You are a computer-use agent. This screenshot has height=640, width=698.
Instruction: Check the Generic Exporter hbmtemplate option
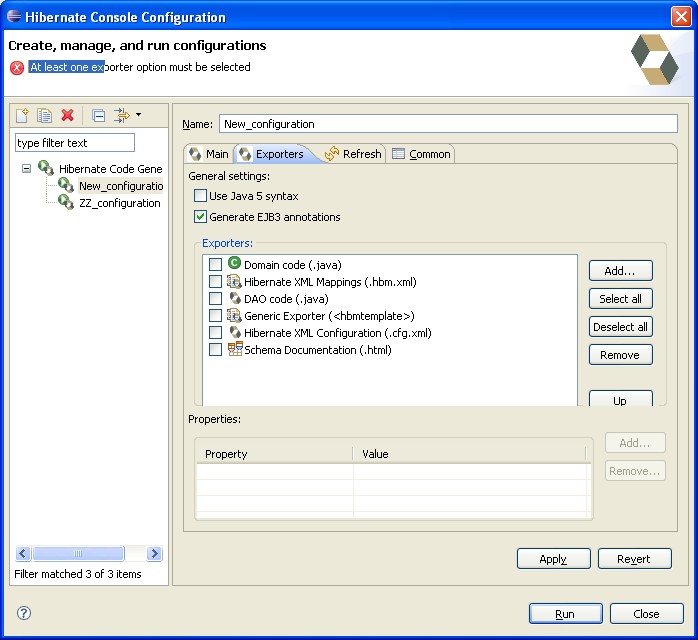[x=215, y=316]
